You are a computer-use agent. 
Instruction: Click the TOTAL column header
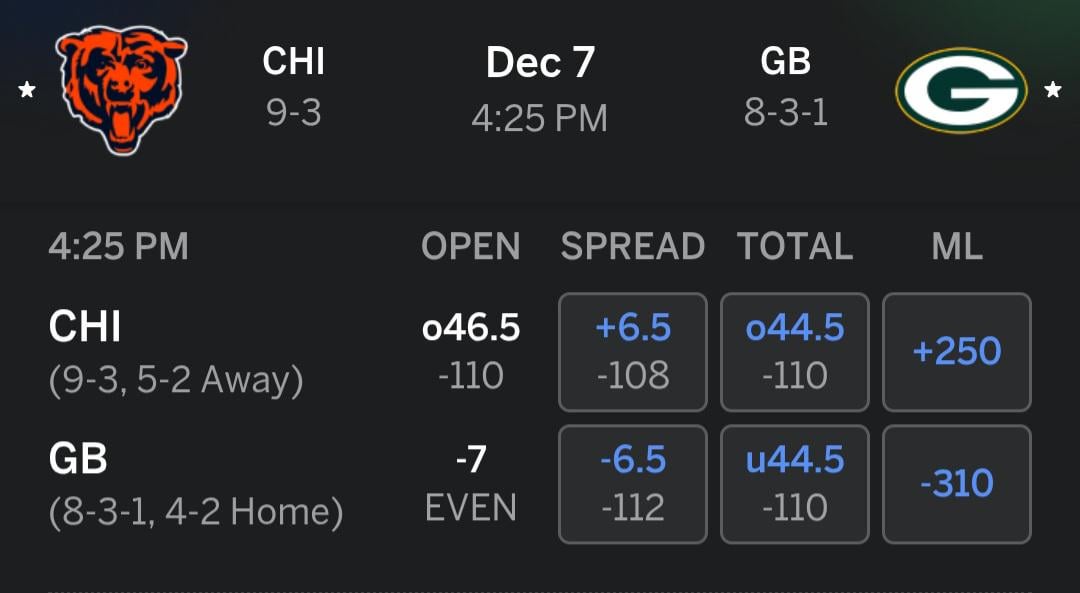pyautogui.click(x=793, y=246)
